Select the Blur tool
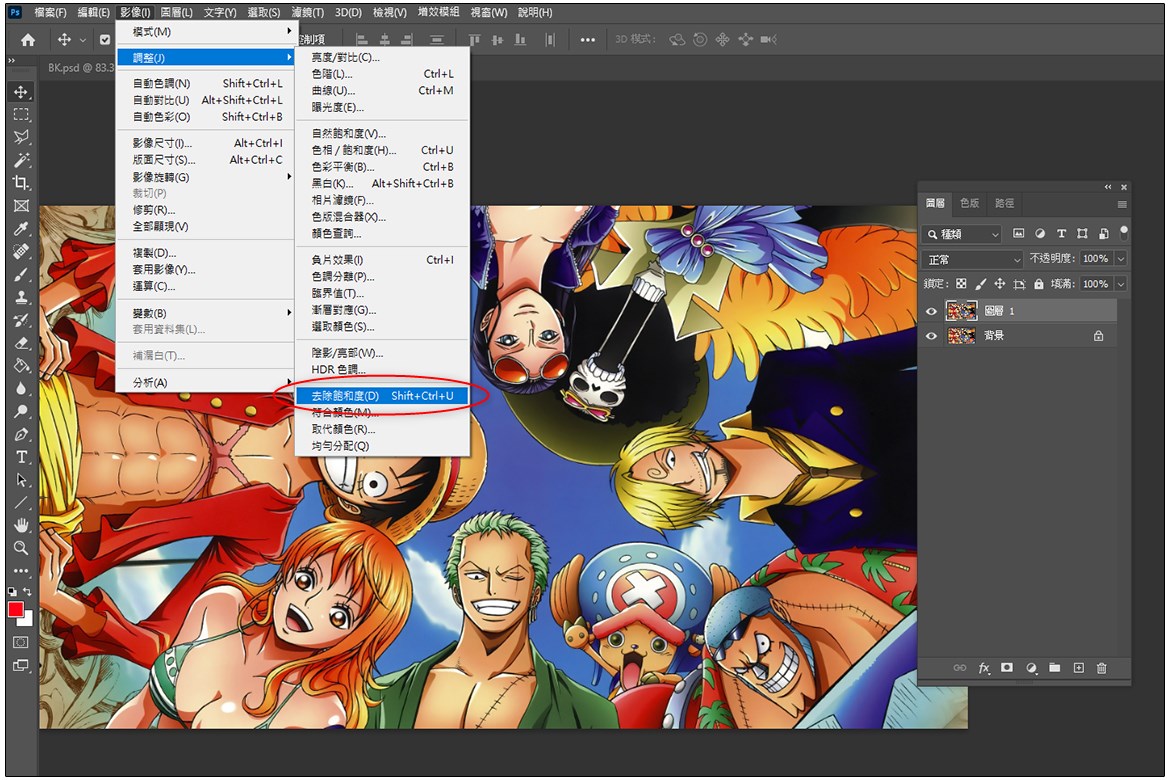Viewport: 1170px width, 780px height. [x=21, y=388]
